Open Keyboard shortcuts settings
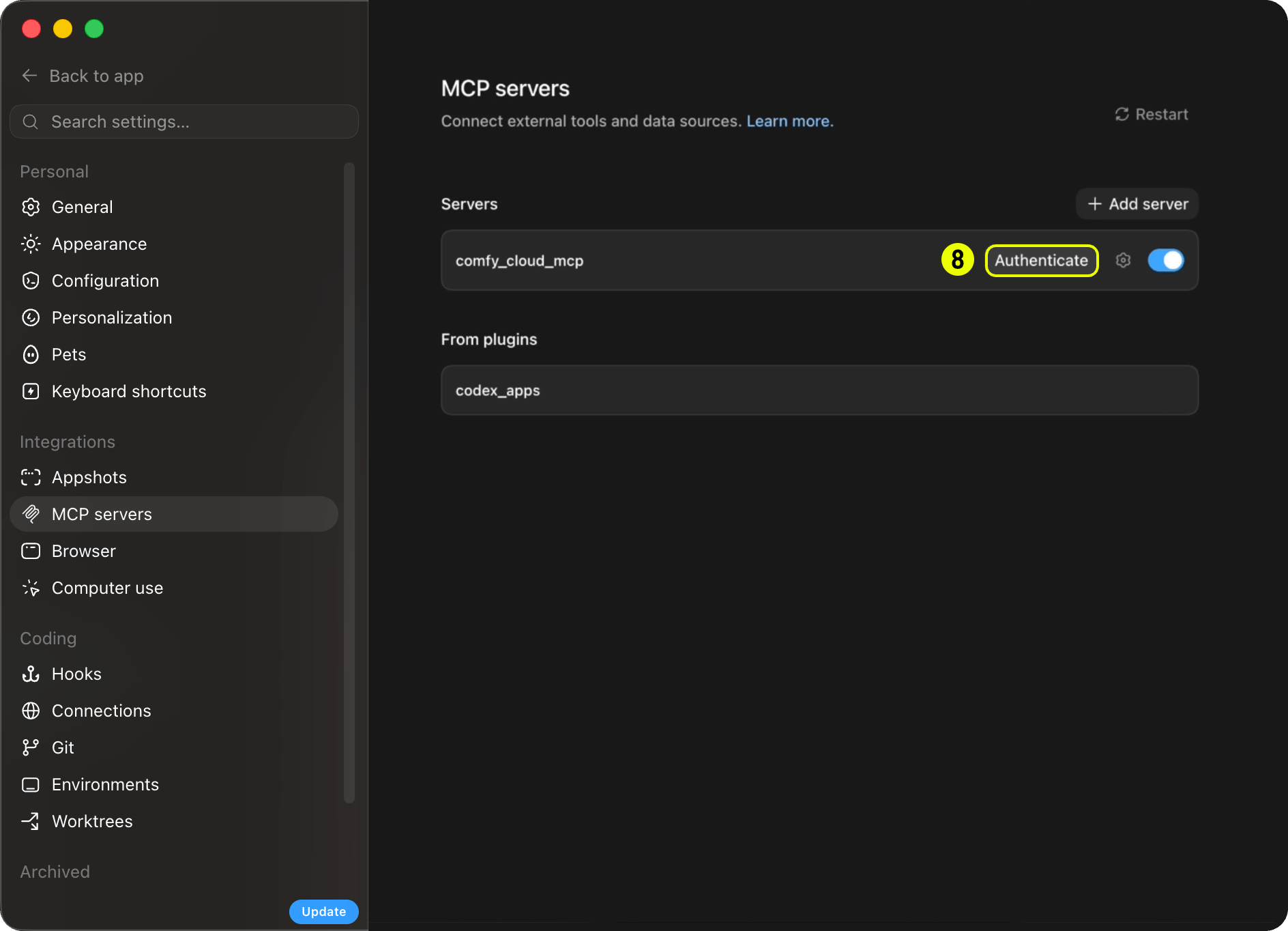The image size is (1288, 931). click(174, 391)
